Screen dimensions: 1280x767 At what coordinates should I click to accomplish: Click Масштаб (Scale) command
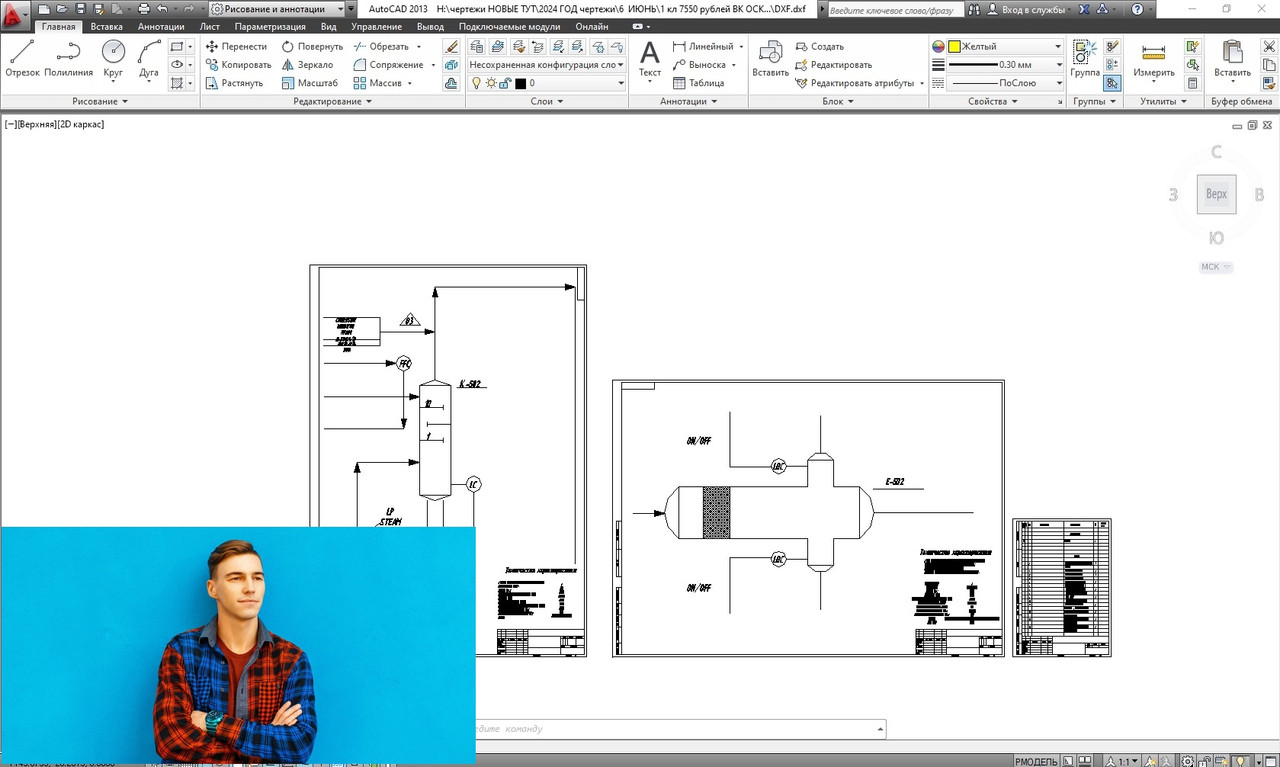pos(309,83)
